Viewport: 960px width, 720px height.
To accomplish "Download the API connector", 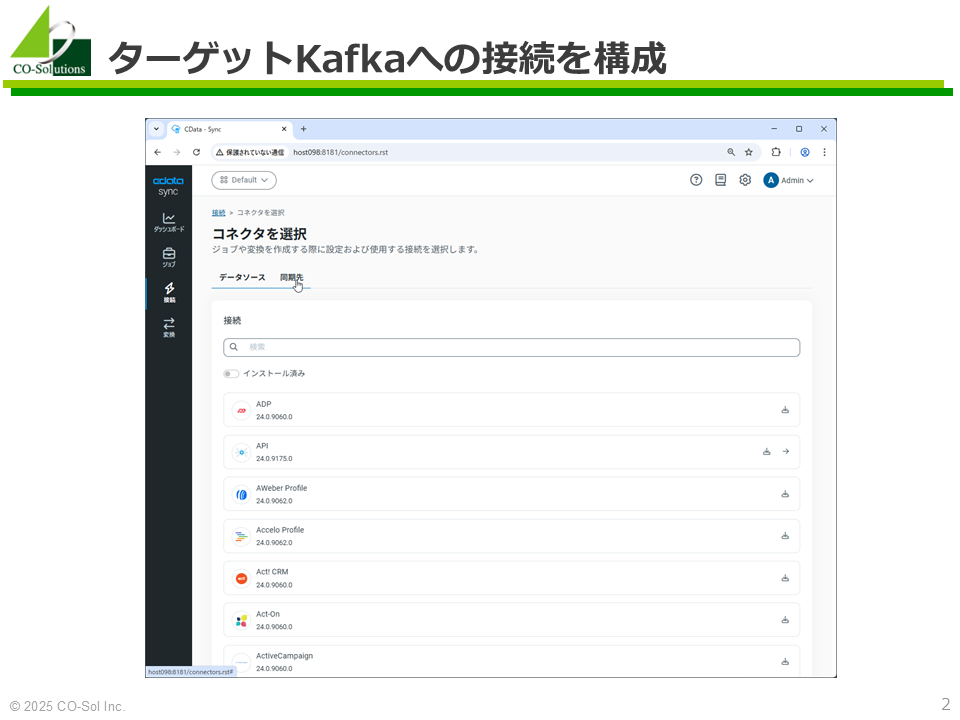I will click(x=767, y=452).
